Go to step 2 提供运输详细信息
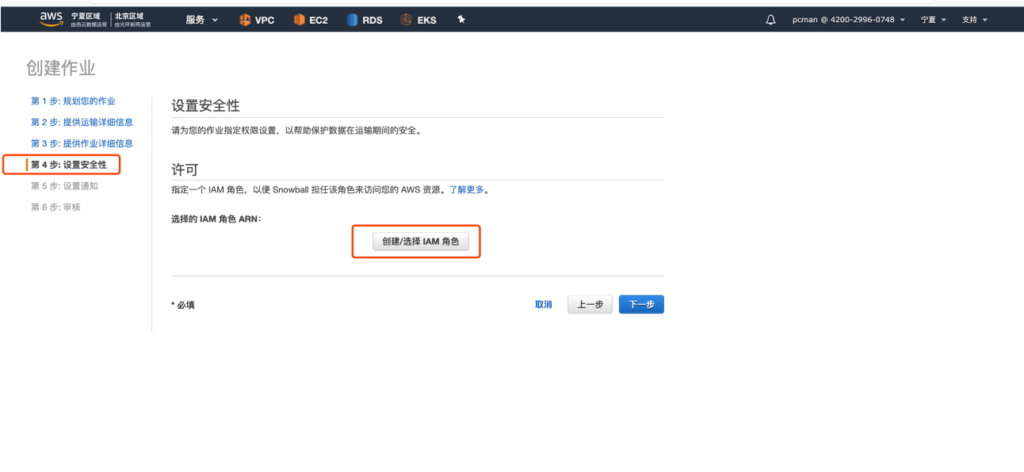The width and height of the screenshot is (1024, 472). coord(82,122)
